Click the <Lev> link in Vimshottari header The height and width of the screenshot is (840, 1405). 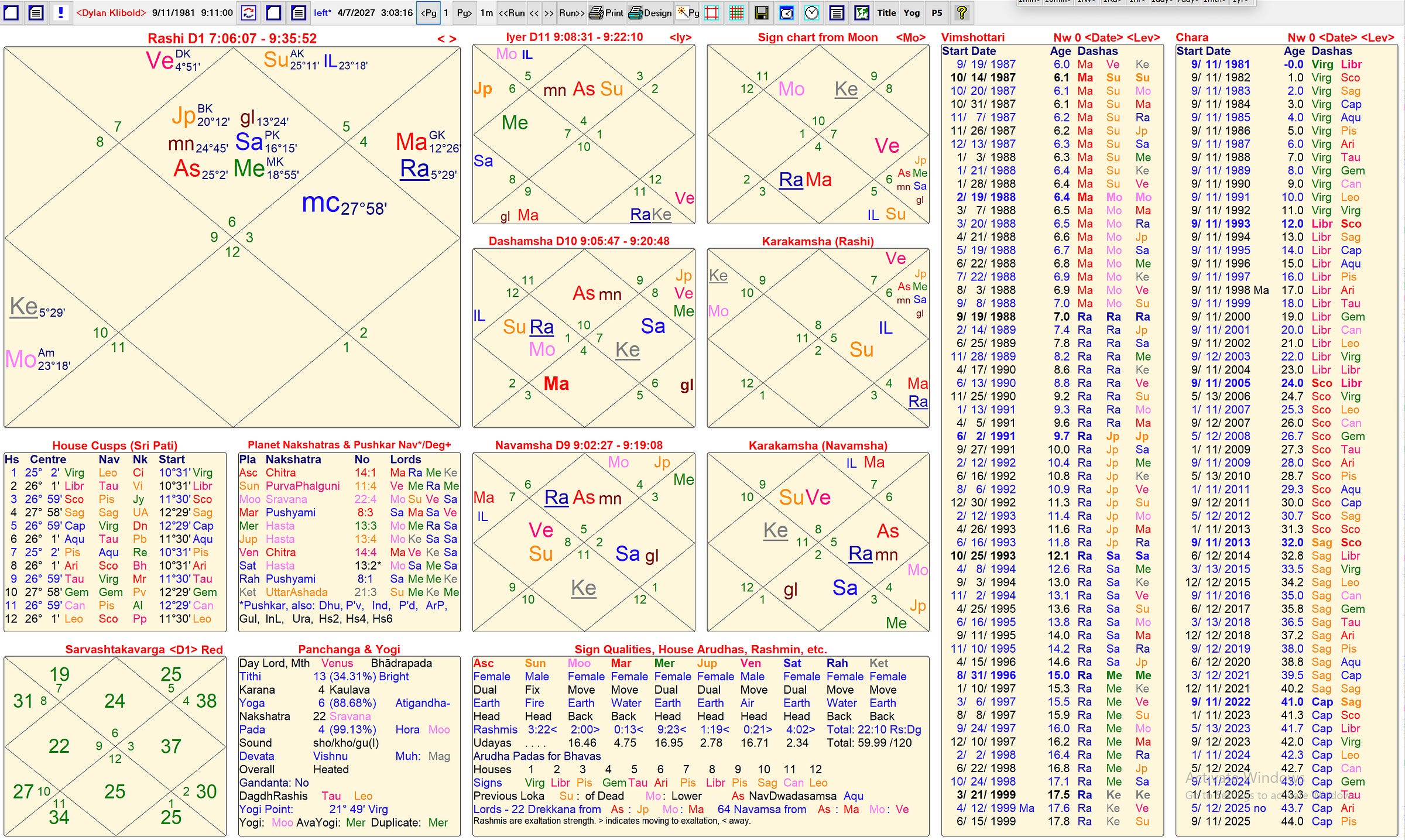pos(1143,37)
